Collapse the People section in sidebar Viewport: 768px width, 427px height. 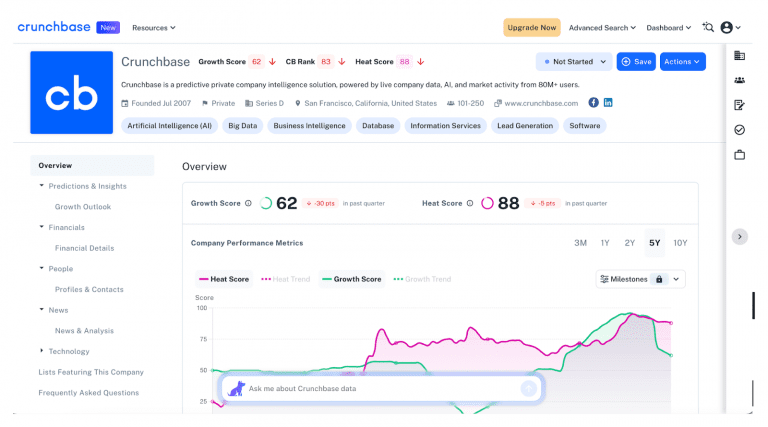click(42, 268)
